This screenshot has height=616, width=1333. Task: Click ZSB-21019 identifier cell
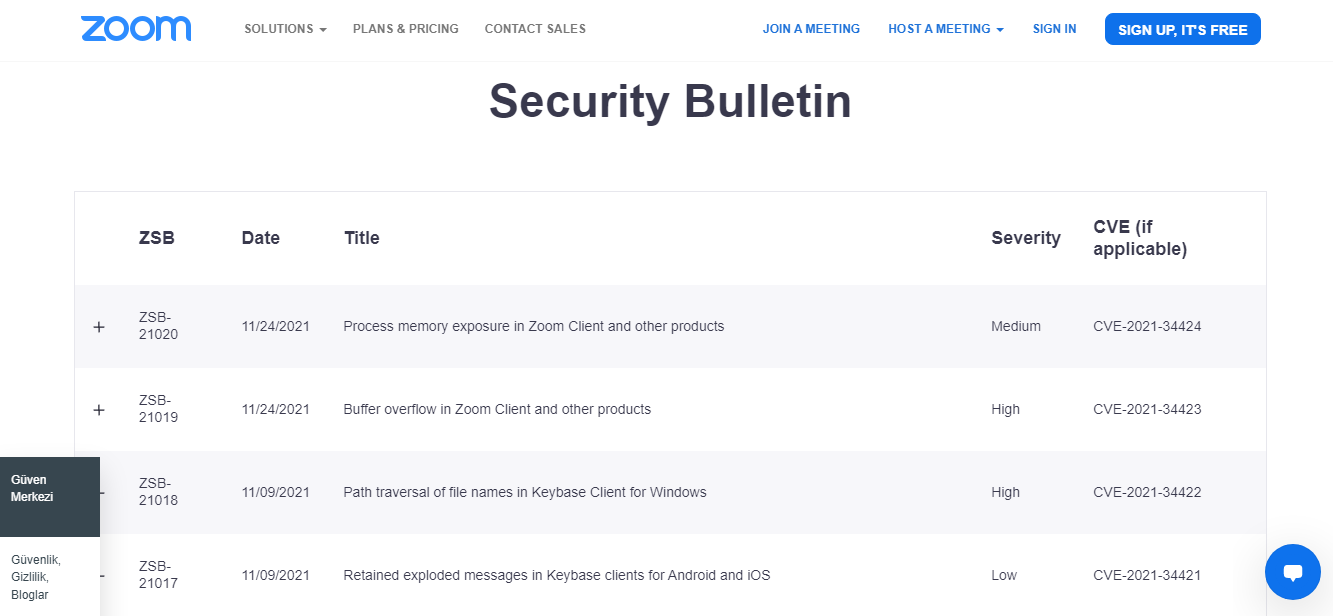[159, 409]
